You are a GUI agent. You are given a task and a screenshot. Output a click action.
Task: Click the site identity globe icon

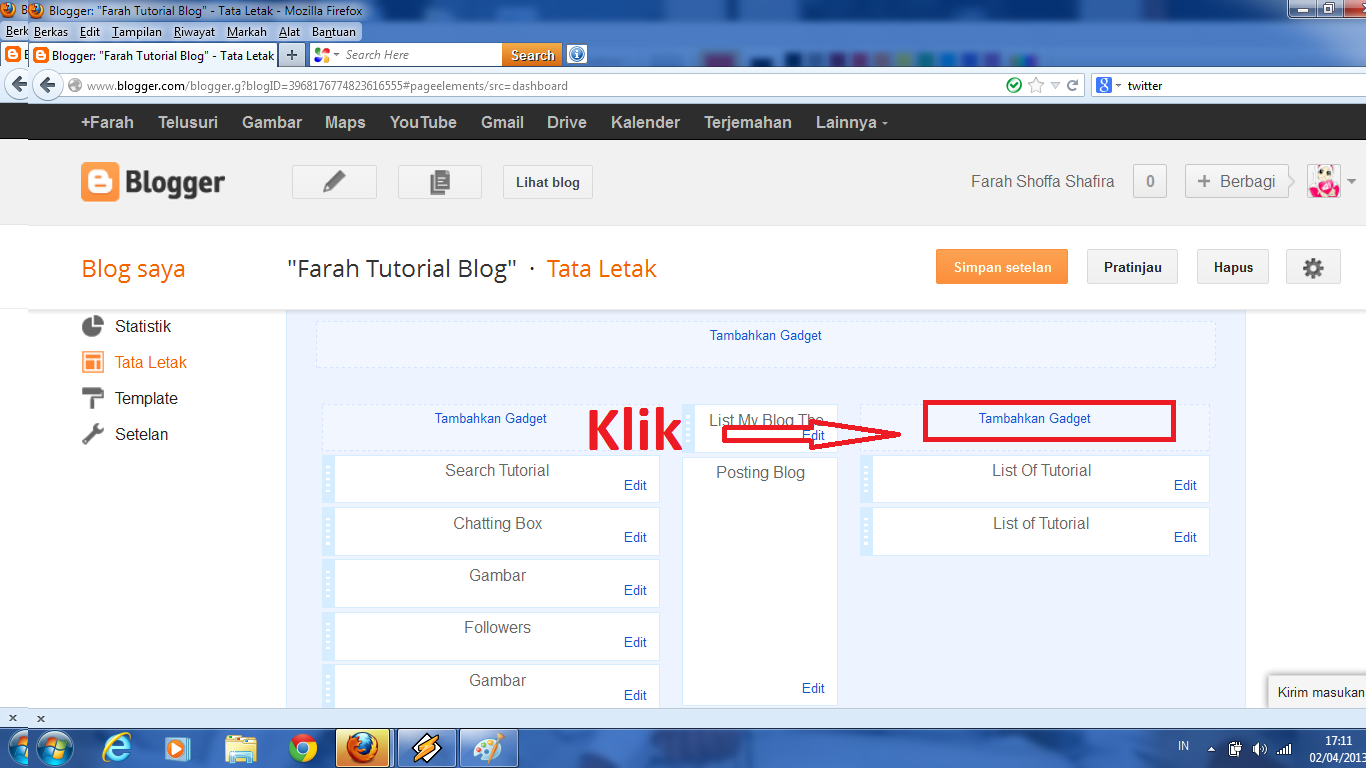(x=75, y=85)
